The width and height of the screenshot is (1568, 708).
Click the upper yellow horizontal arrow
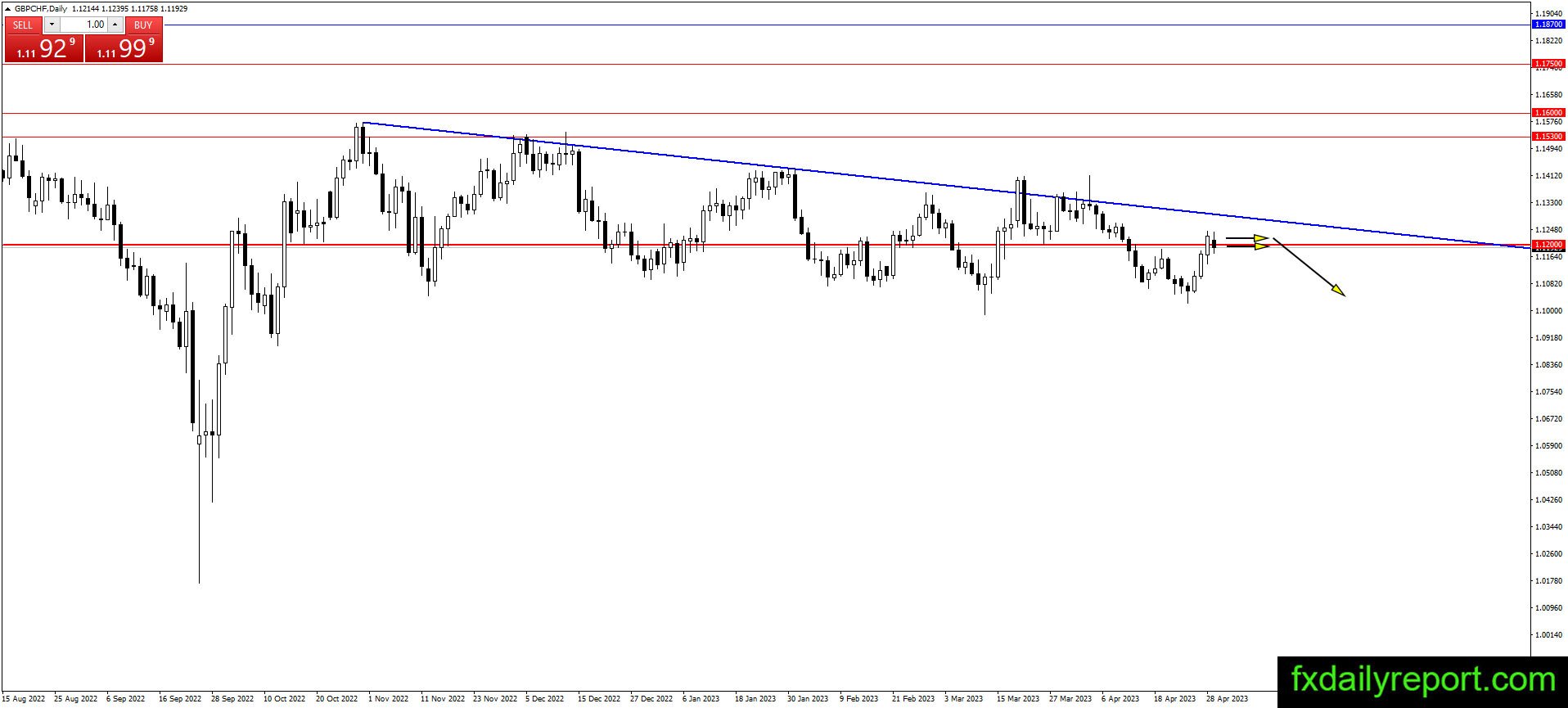click(x=1247, y=238)
